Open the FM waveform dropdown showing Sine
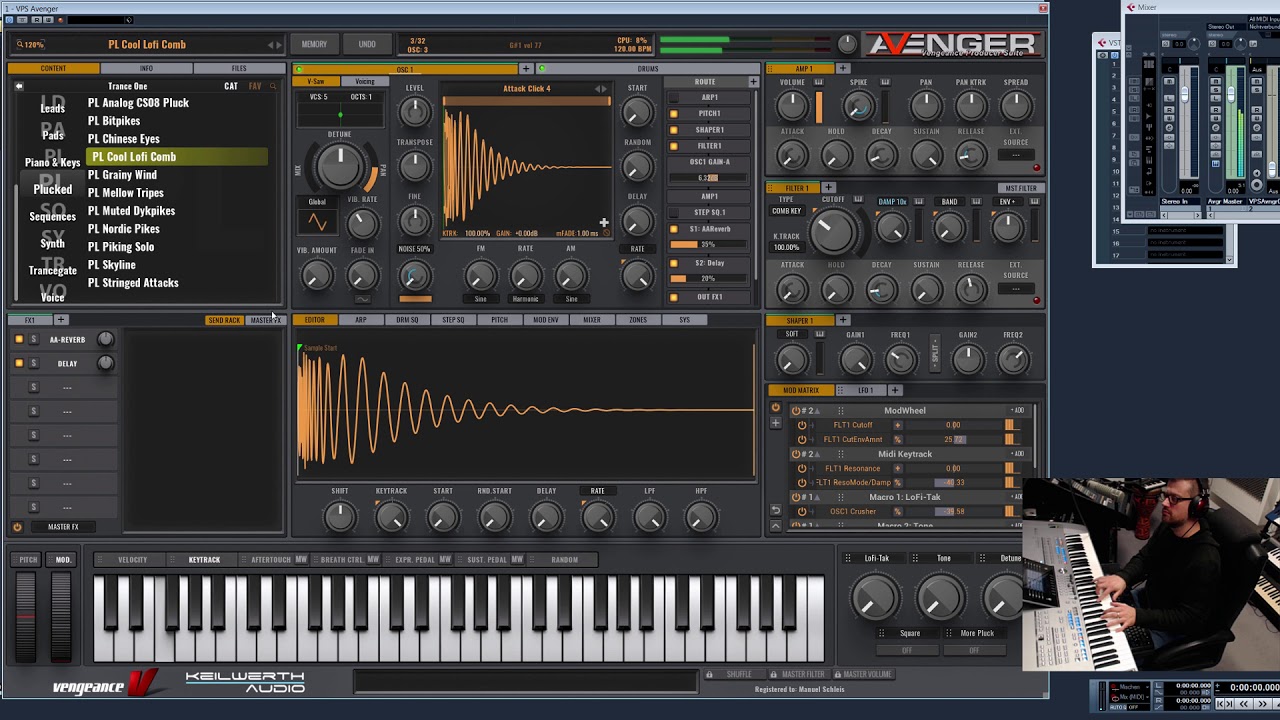The width and height of the screenshot is (1280, 720). [x=480, y=299]
